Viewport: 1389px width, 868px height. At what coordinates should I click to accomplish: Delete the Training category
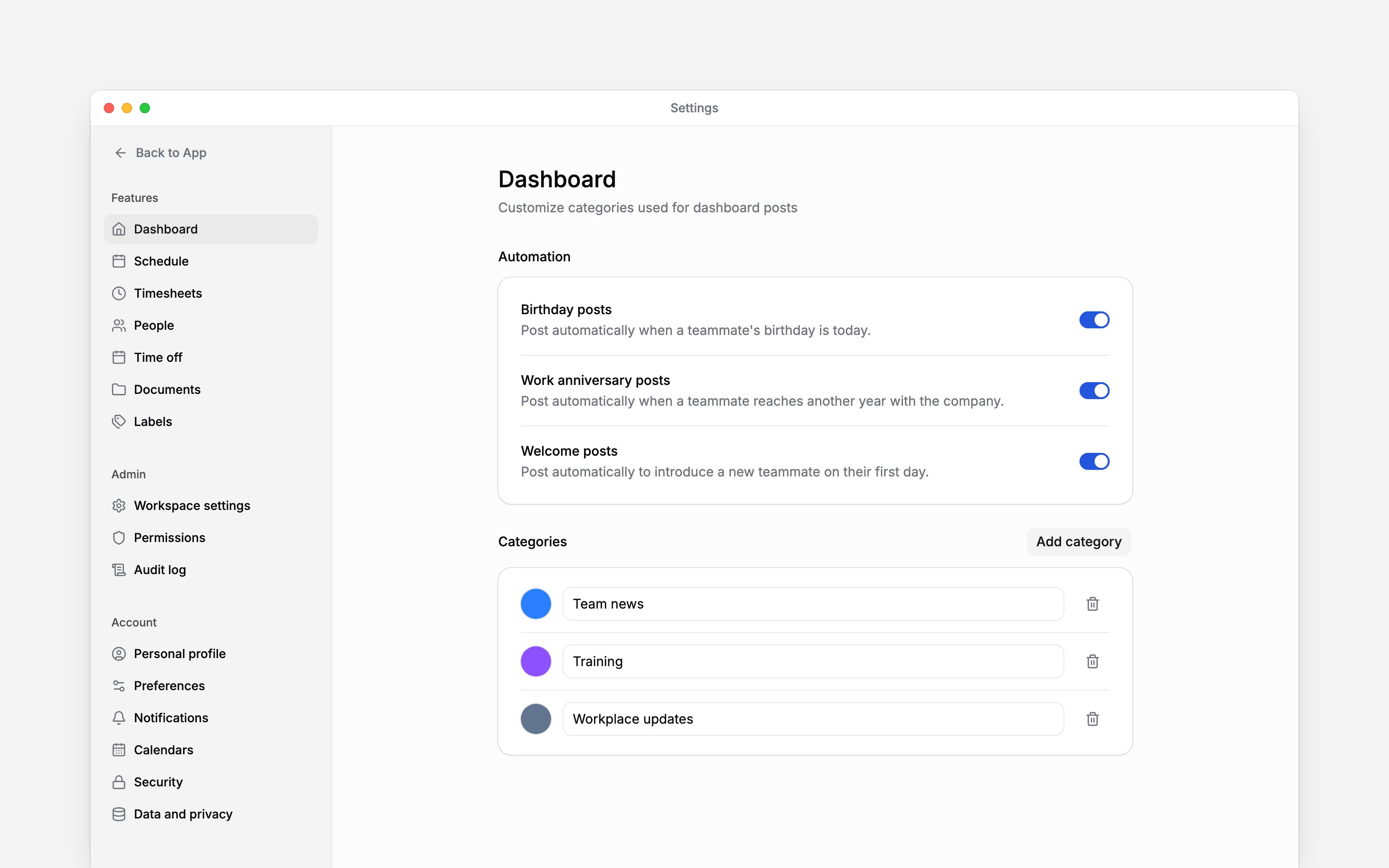pyautogui.click(x=1092, y=661)
